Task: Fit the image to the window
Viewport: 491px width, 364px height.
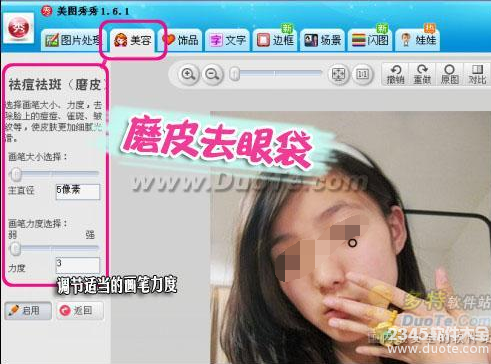Action: [338, 74]
